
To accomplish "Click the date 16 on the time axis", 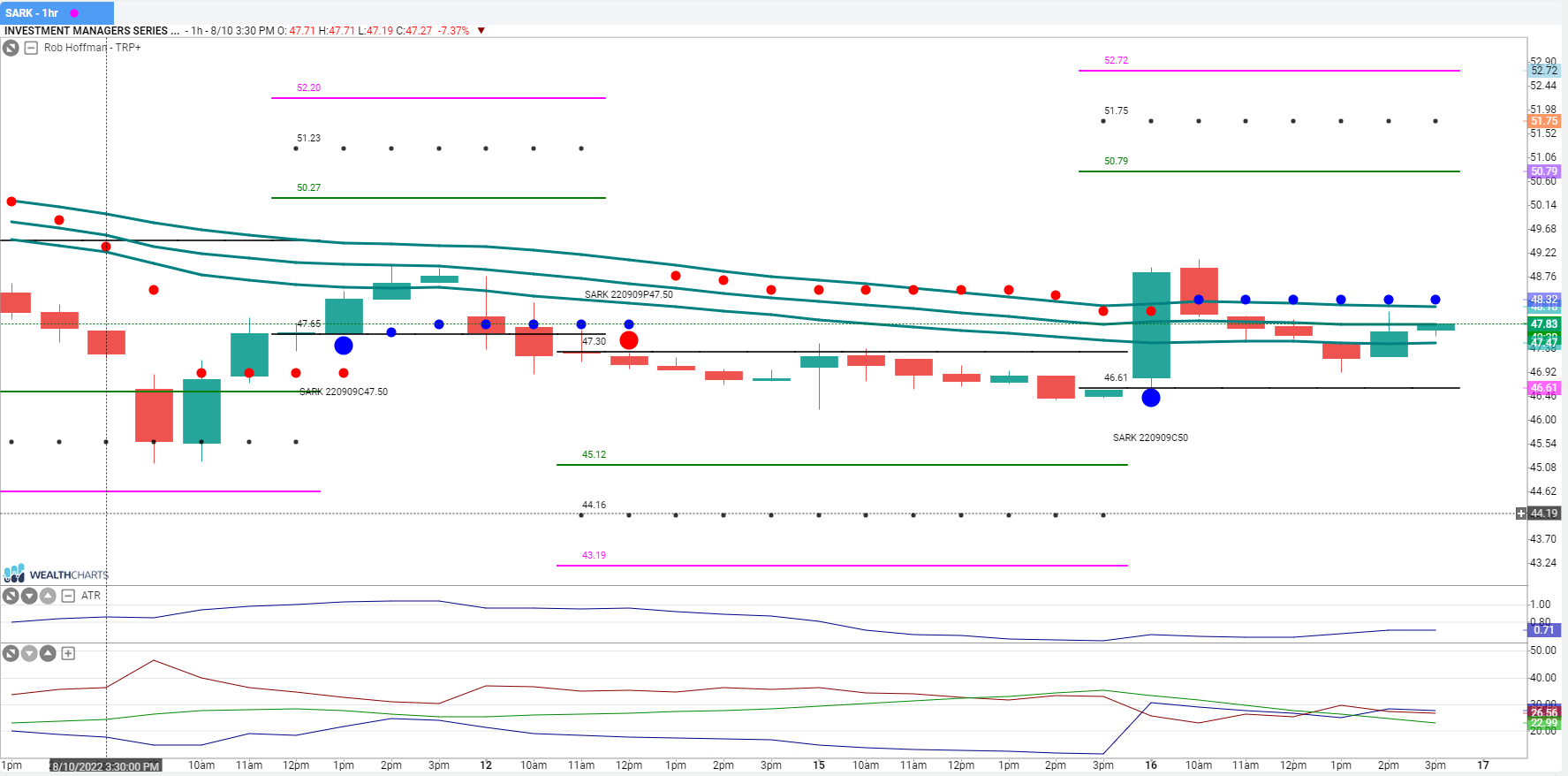I will pyautogui.click(x=1151, y=765).
